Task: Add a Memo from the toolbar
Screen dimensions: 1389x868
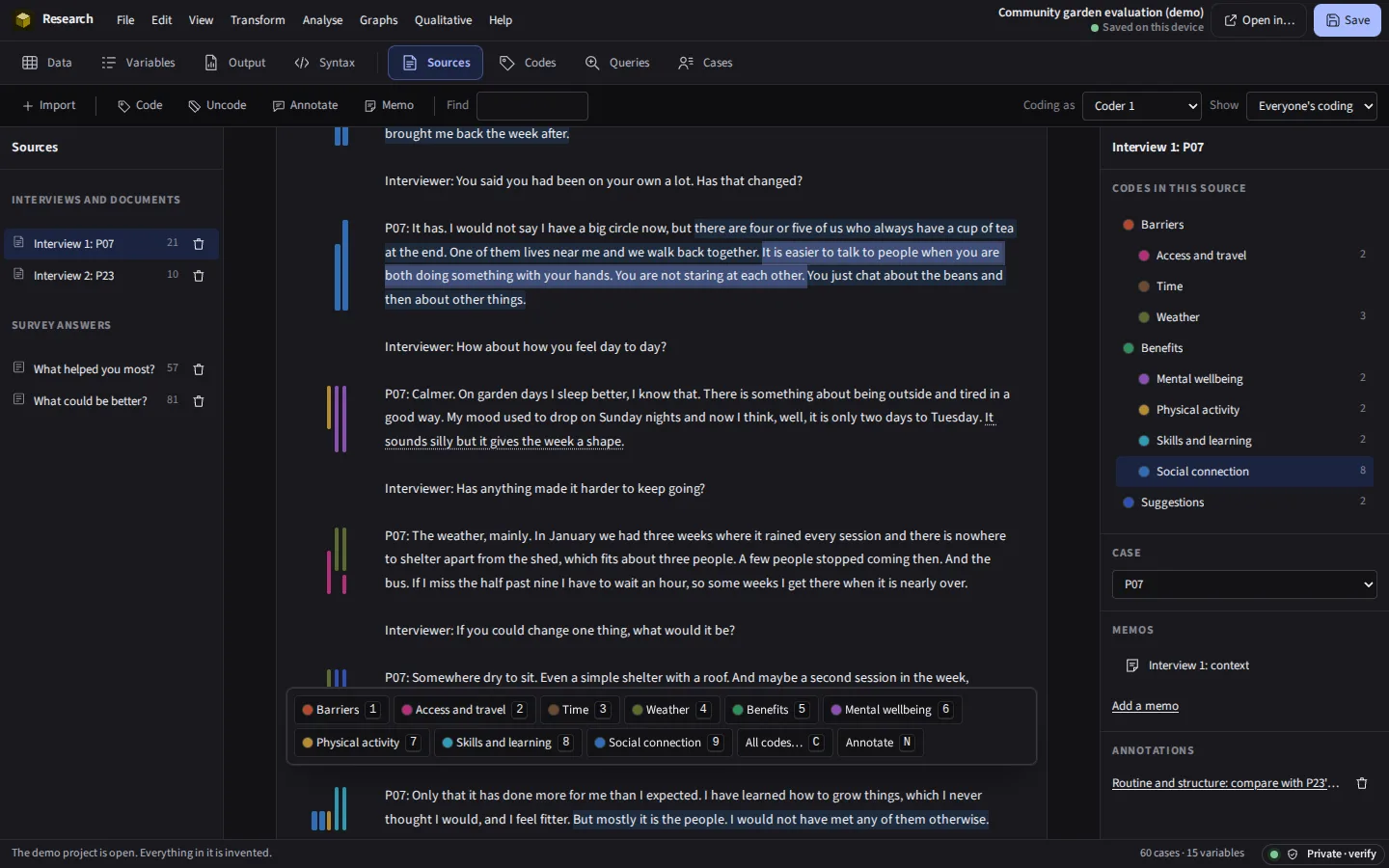Action: pos(390,105)
